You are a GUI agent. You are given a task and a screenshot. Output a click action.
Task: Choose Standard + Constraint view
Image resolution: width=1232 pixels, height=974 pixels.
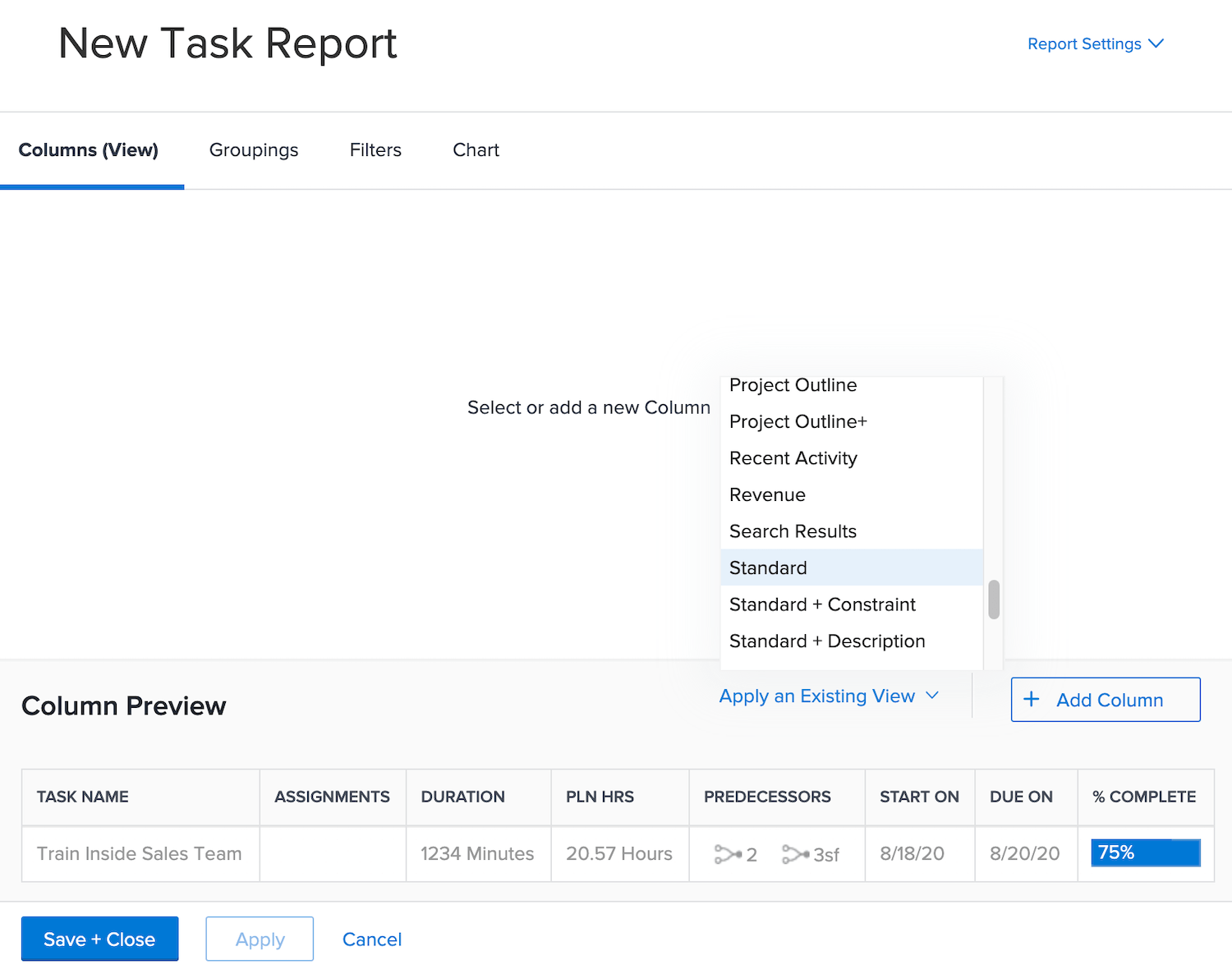point(852,604)
